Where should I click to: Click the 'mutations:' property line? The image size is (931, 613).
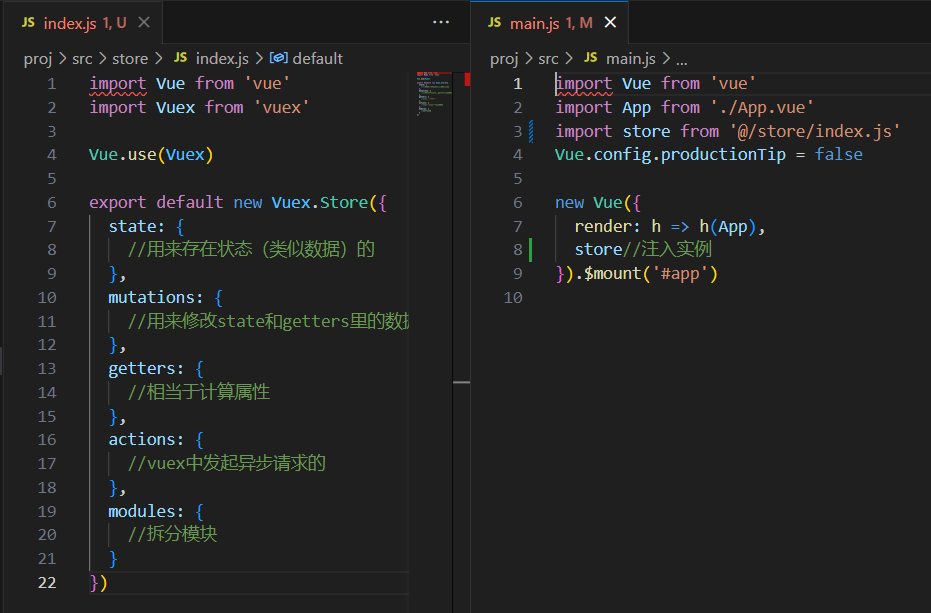(x=165, y=298)
